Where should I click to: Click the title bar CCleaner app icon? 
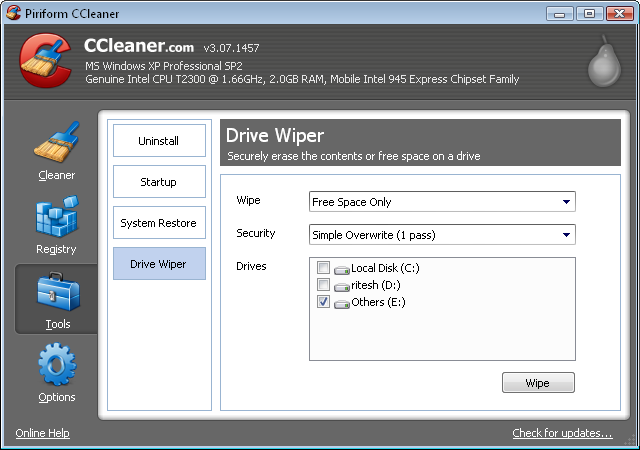click(13, 13)
